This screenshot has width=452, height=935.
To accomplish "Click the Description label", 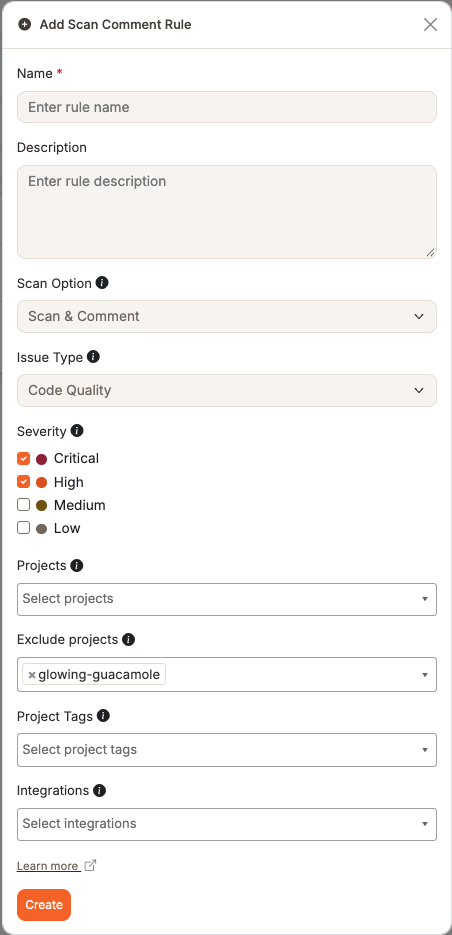I will (52, 147).
